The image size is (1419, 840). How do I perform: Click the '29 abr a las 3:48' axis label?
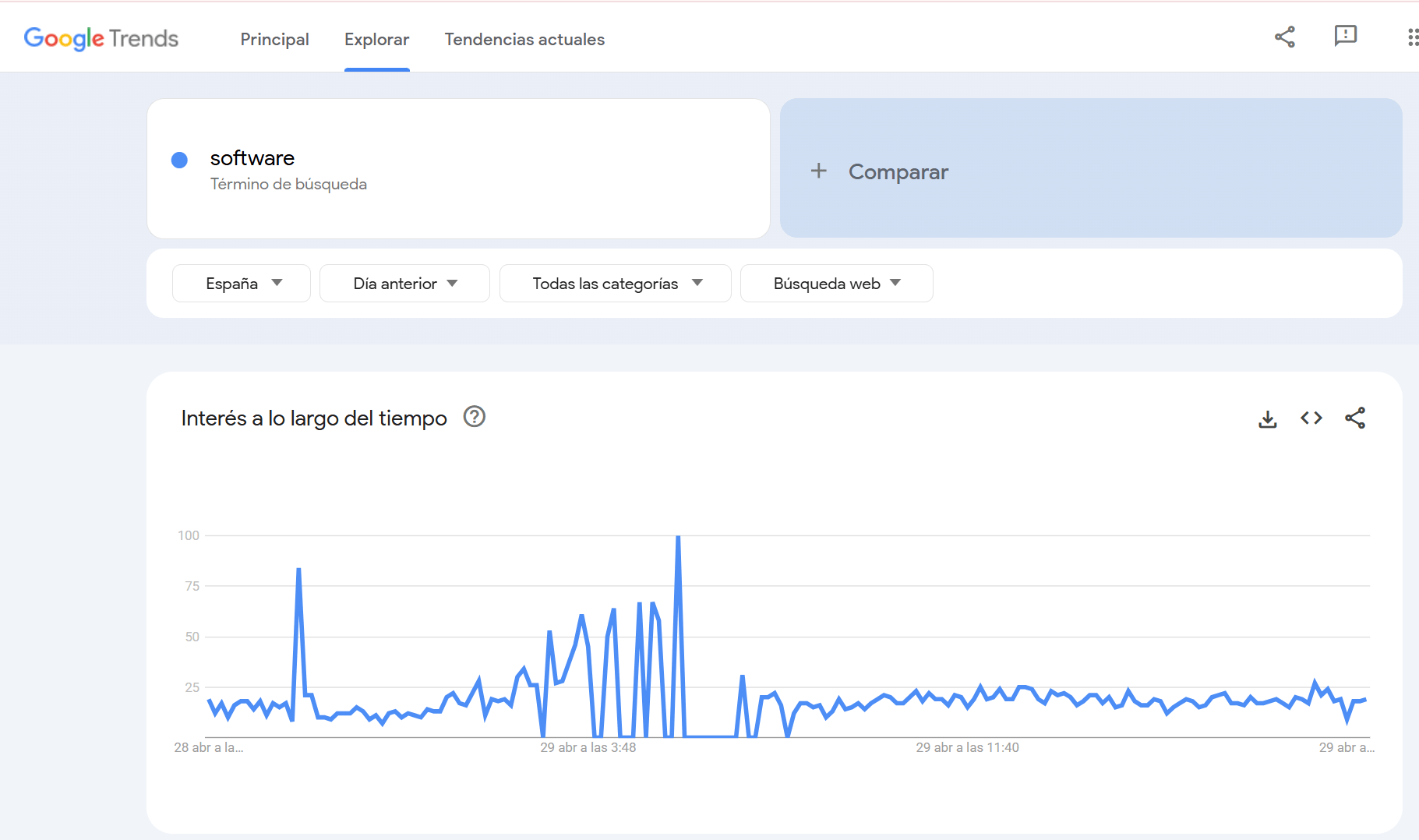click(x=588, y=747)
